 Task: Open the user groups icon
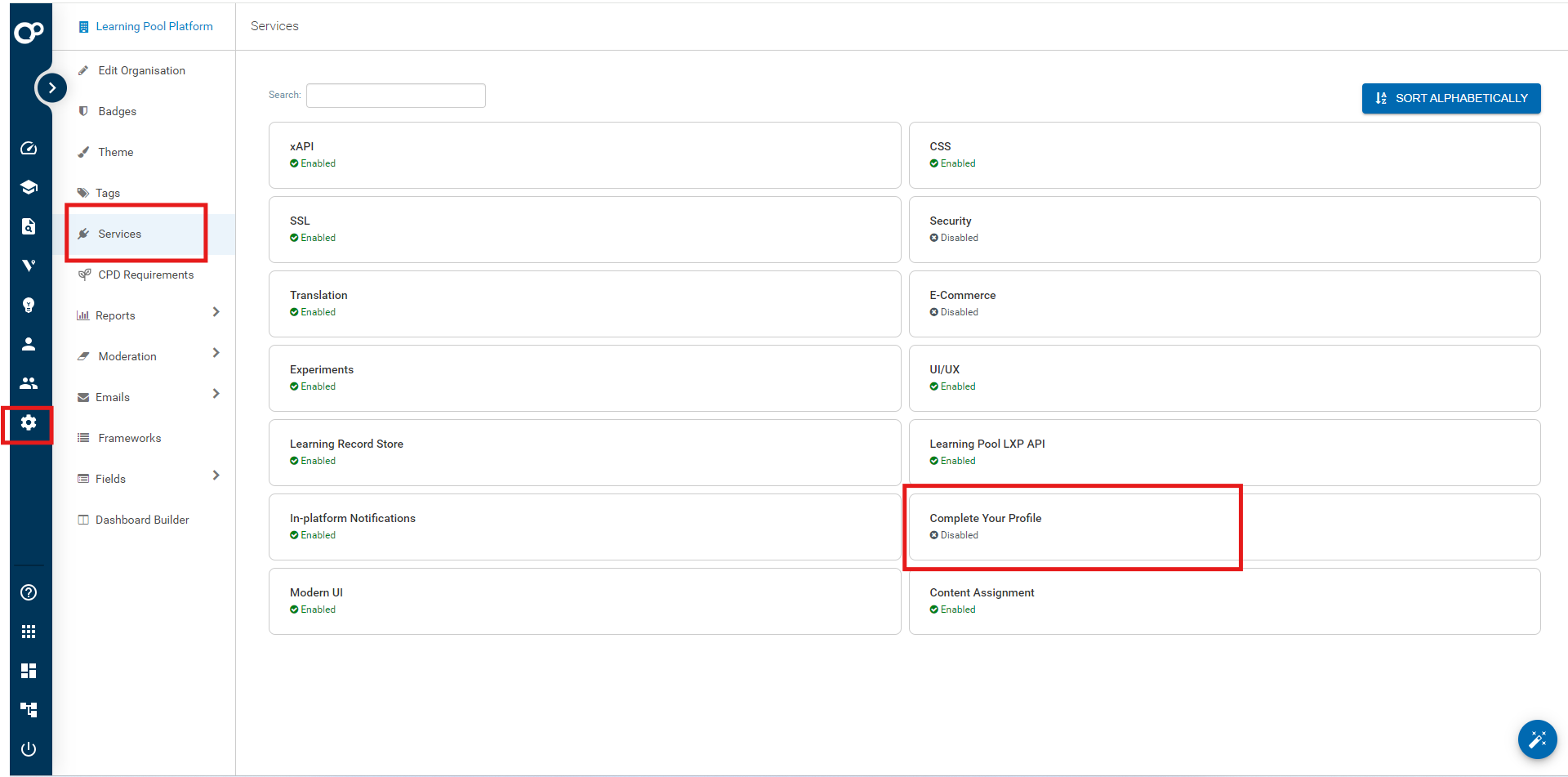(x=29, y=383)
